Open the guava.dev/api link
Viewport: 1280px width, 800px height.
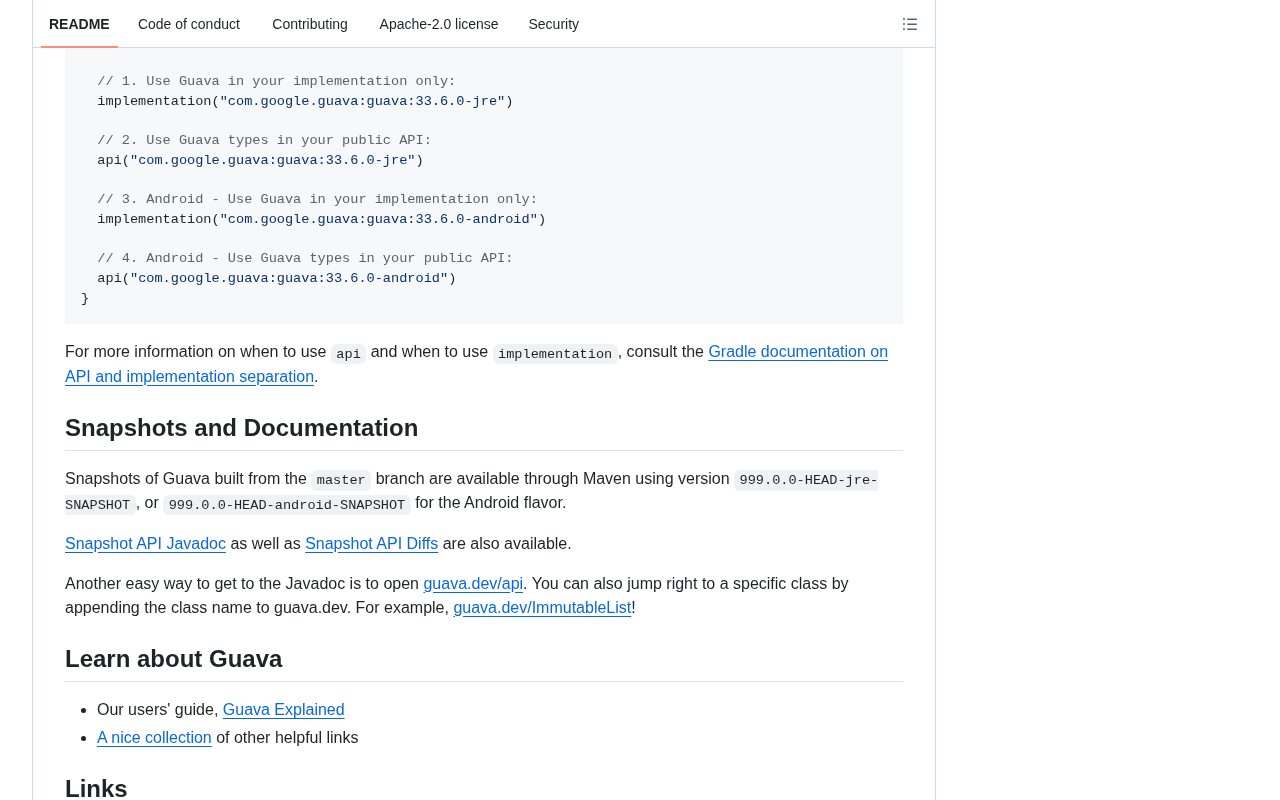click(473, 584)
